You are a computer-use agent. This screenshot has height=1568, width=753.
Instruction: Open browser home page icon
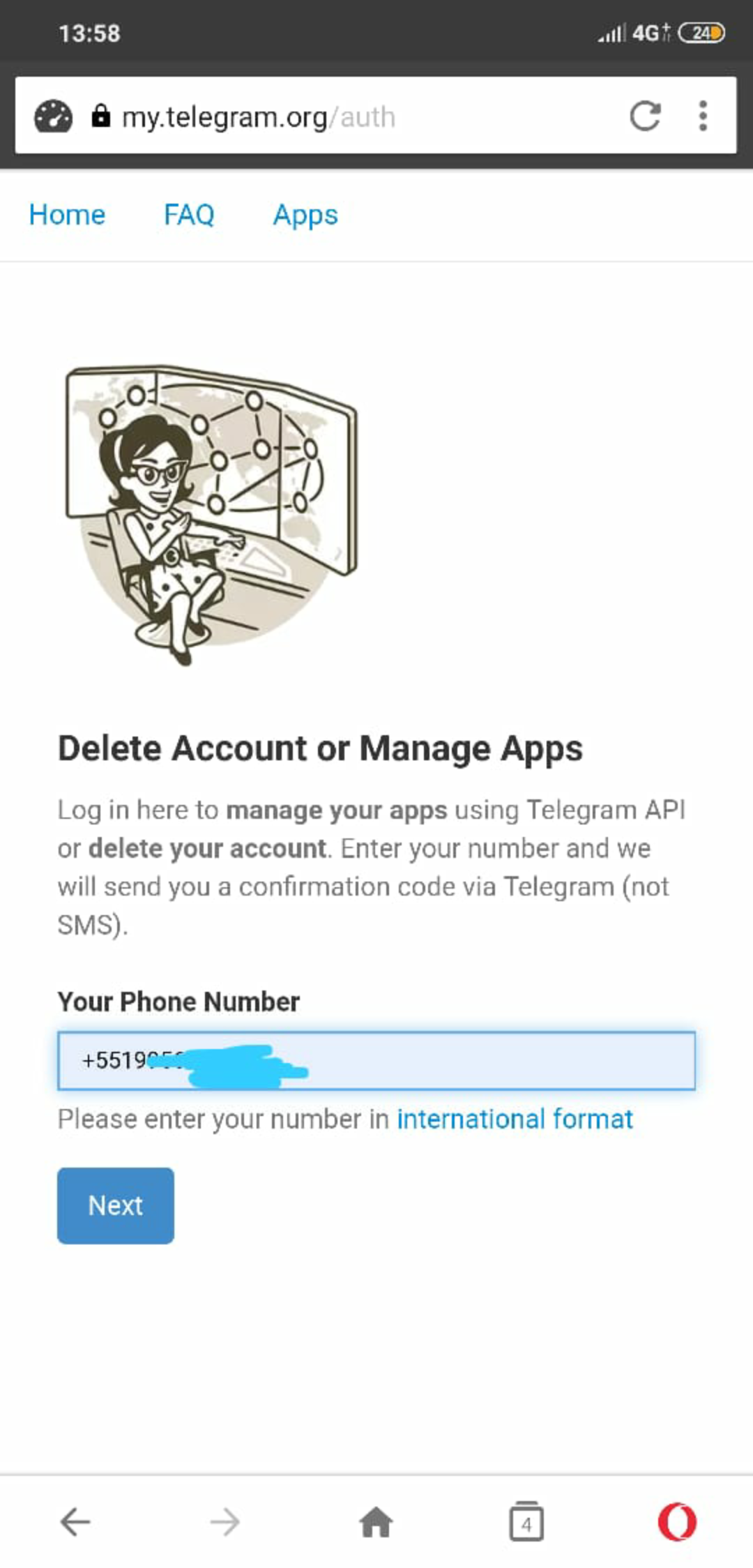click(376, 1521)
